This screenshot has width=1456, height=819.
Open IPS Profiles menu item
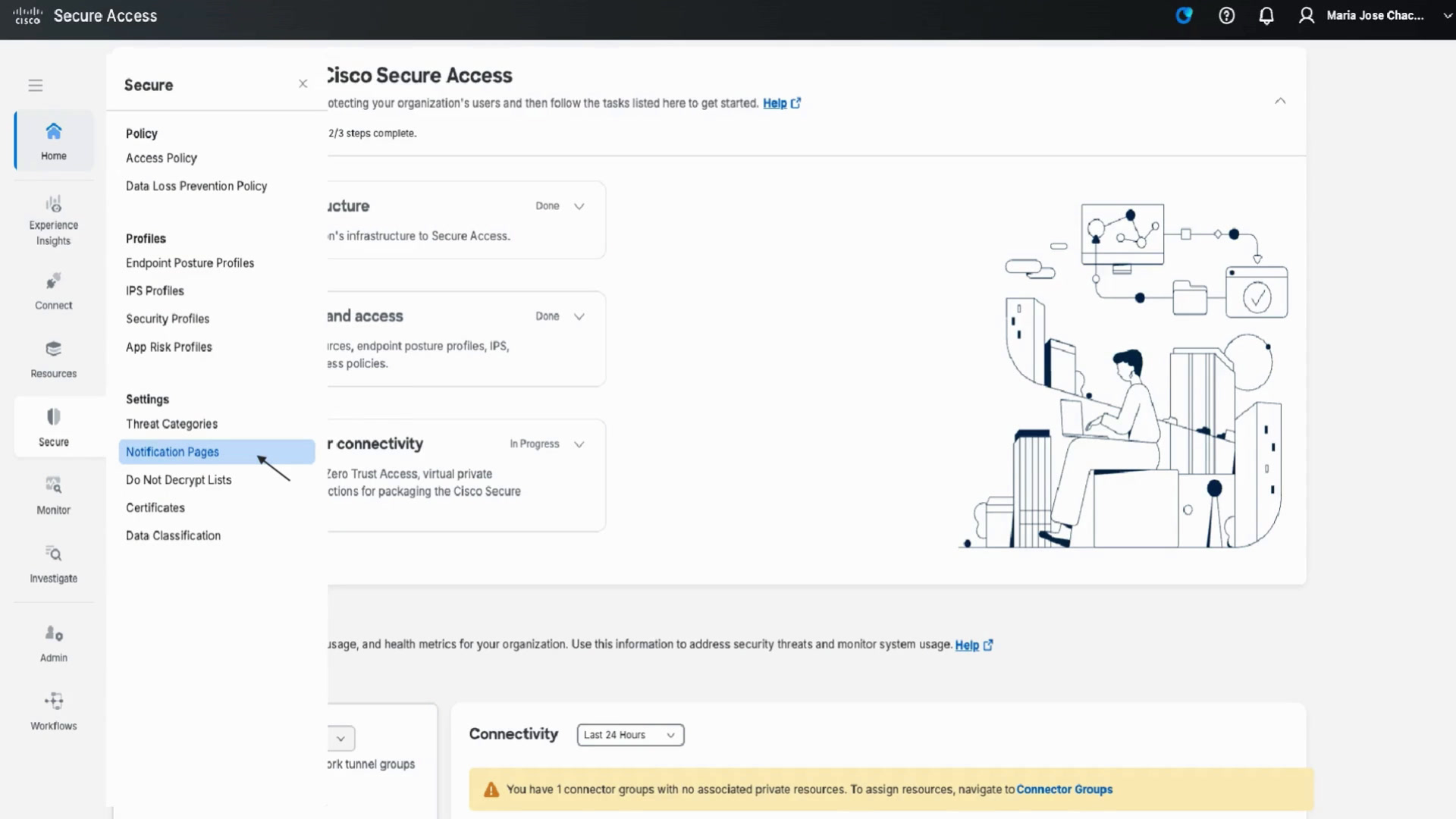tap(155, 291)
